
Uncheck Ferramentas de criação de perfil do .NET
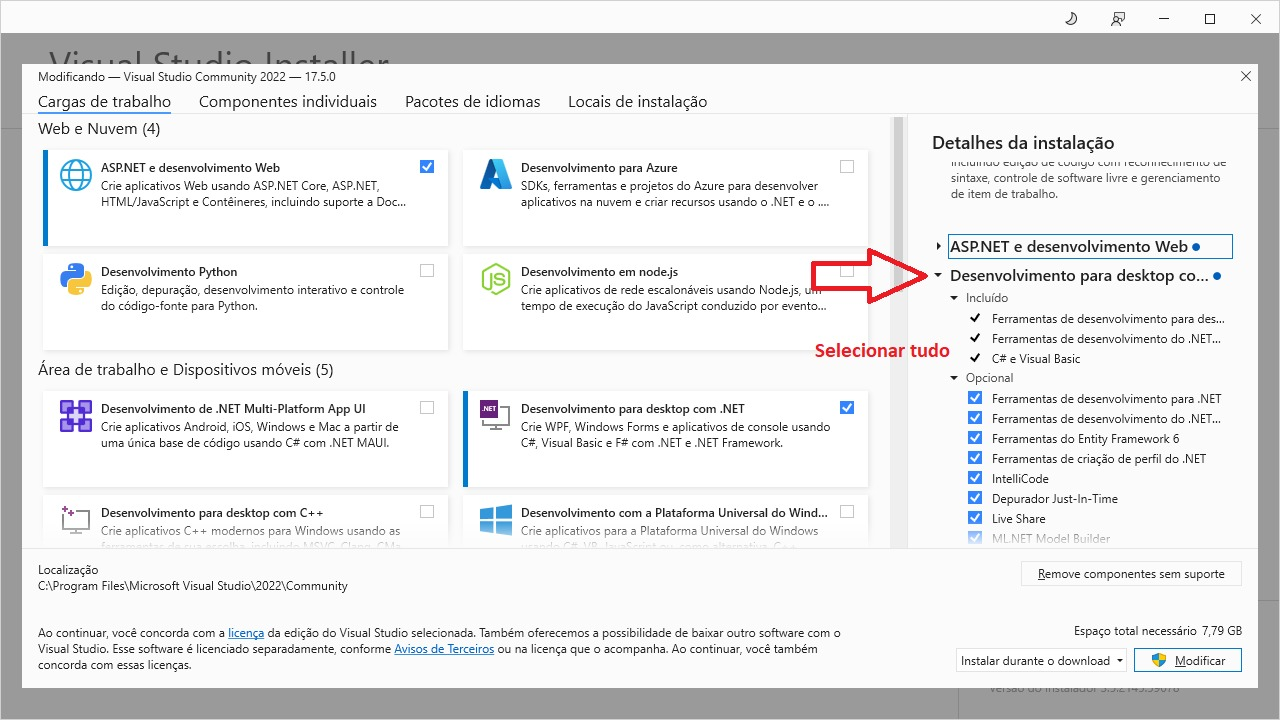pos(975,458)
